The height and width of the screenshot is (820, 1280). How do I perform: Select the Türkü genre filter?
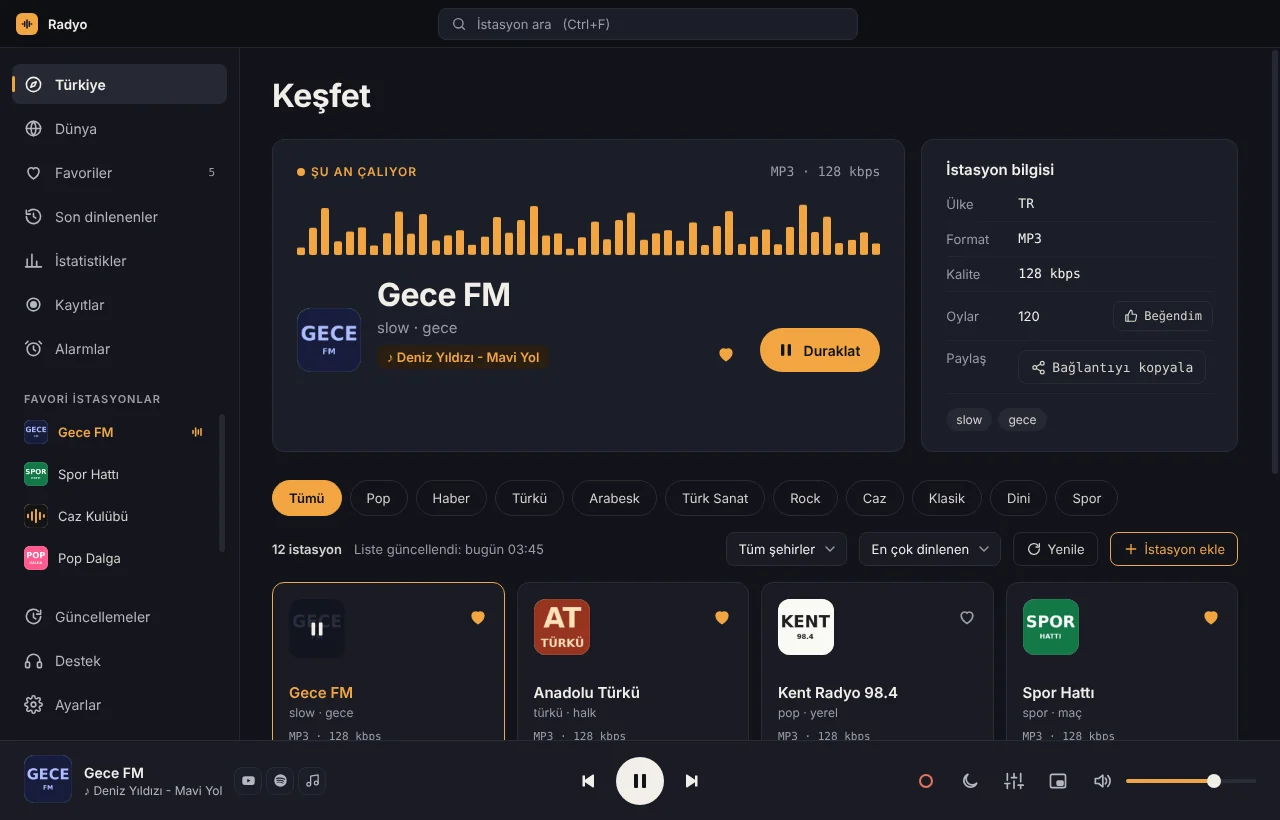coord(530,498)
